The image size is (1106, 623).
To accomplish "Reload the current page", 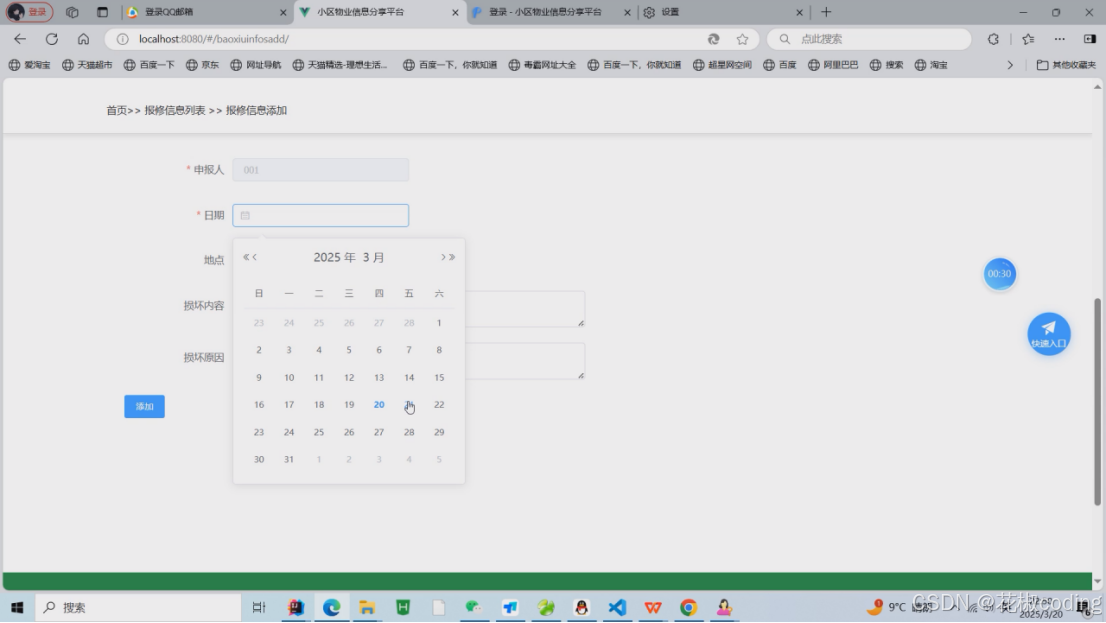I will point(51,39).
